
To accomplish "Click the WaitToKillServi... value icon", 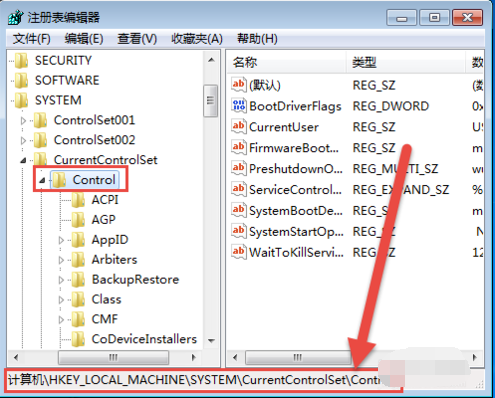I will 239,252.
